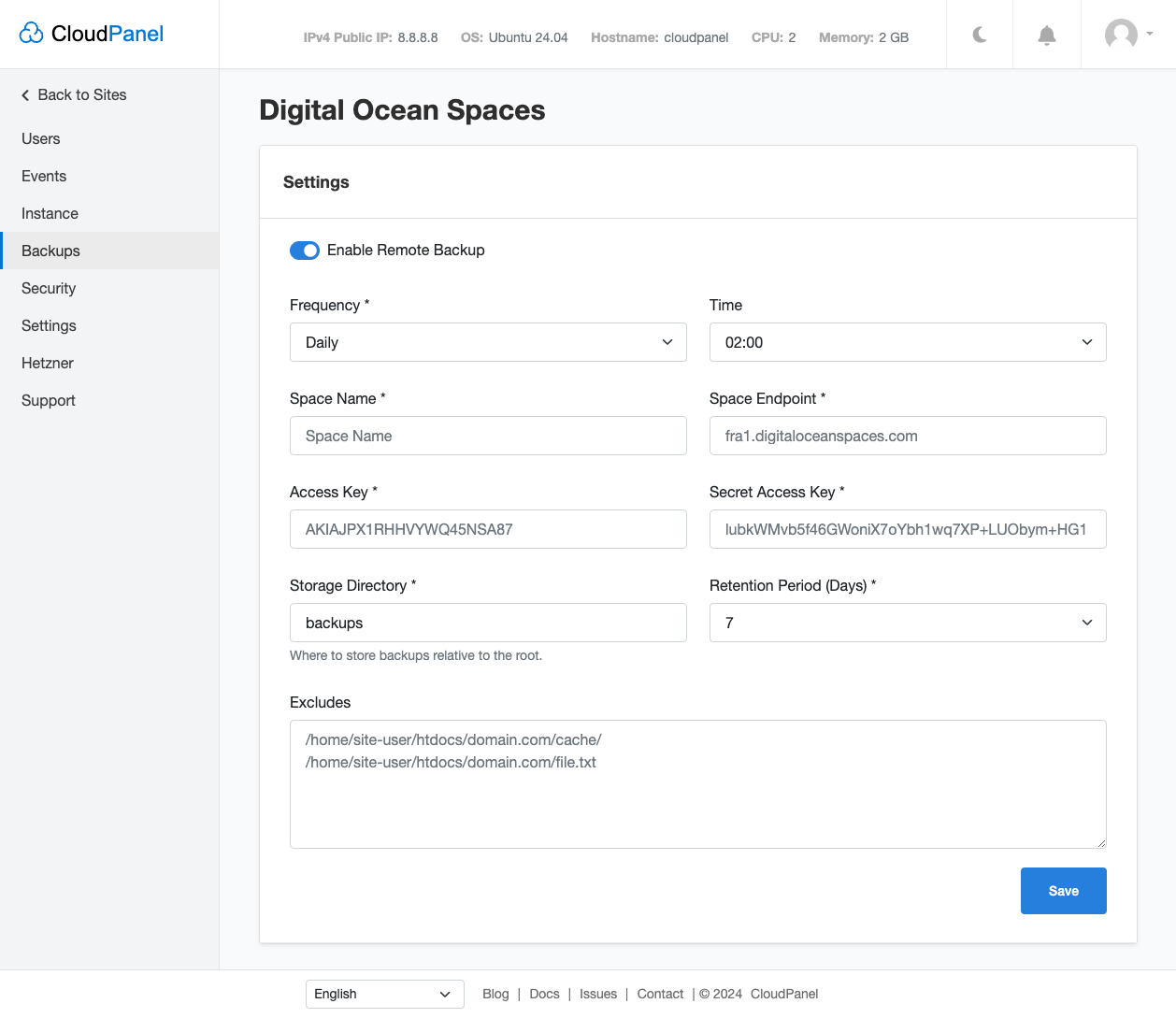Select the Hetzner sidebar item

pos(47,363)
